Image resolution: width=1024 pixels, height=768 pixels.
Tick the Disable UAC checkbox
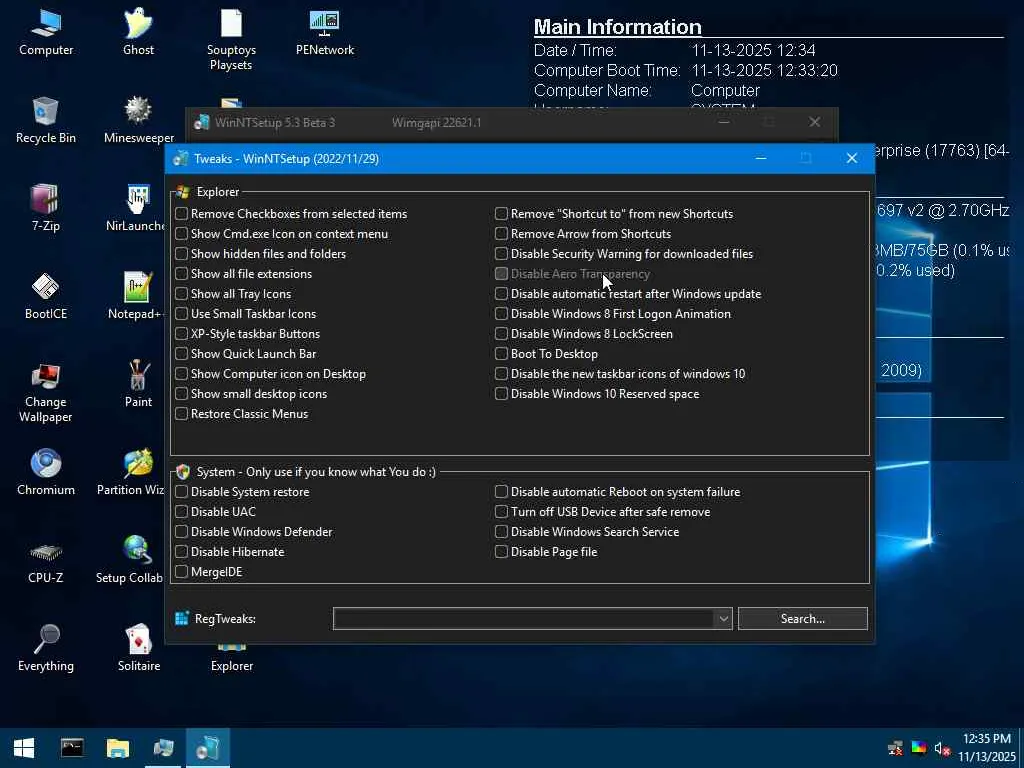coord(182,512)
